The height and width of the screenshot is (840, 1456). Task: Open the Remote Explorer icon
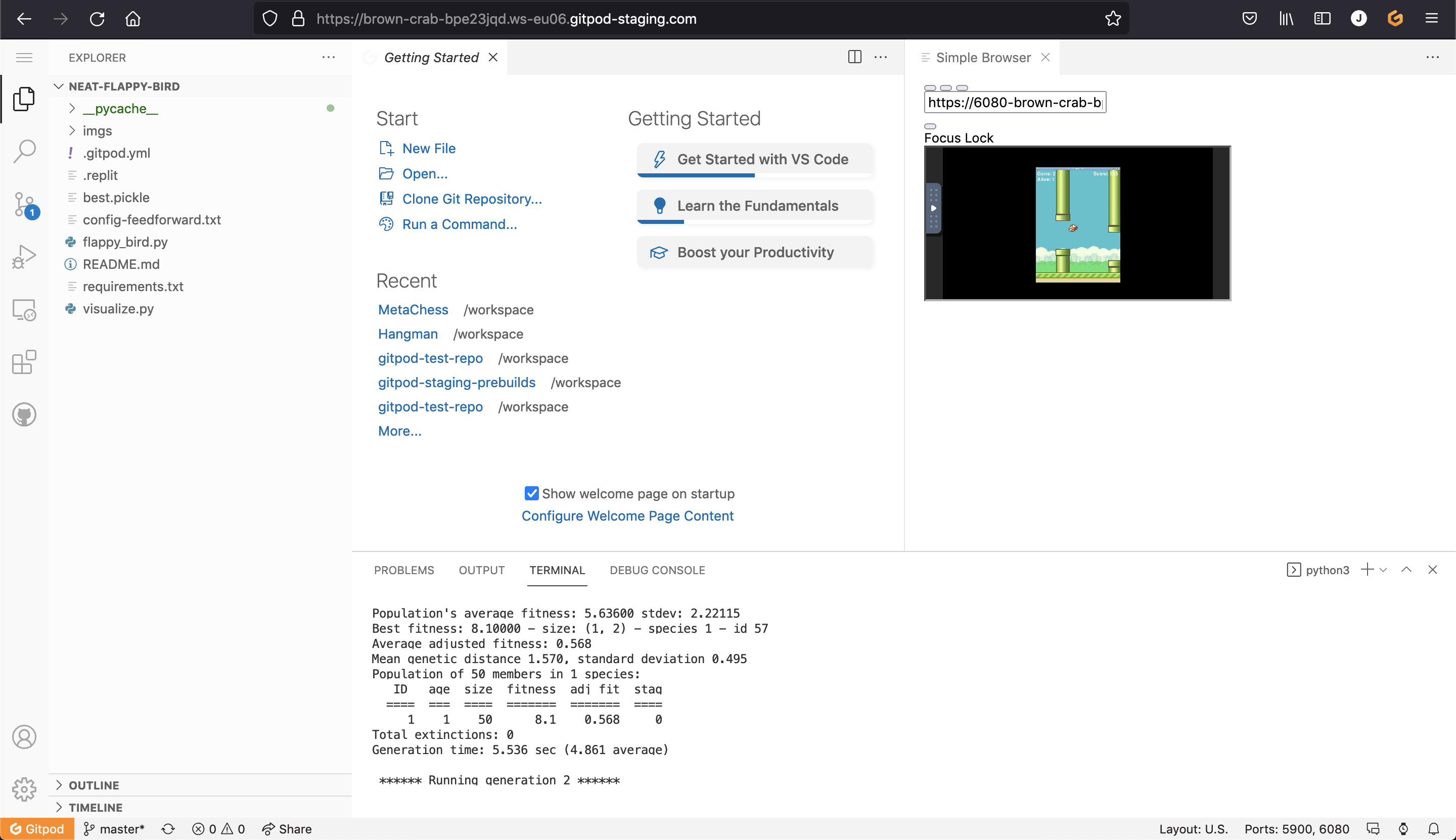pyautogui.click(x=24, y=309)
